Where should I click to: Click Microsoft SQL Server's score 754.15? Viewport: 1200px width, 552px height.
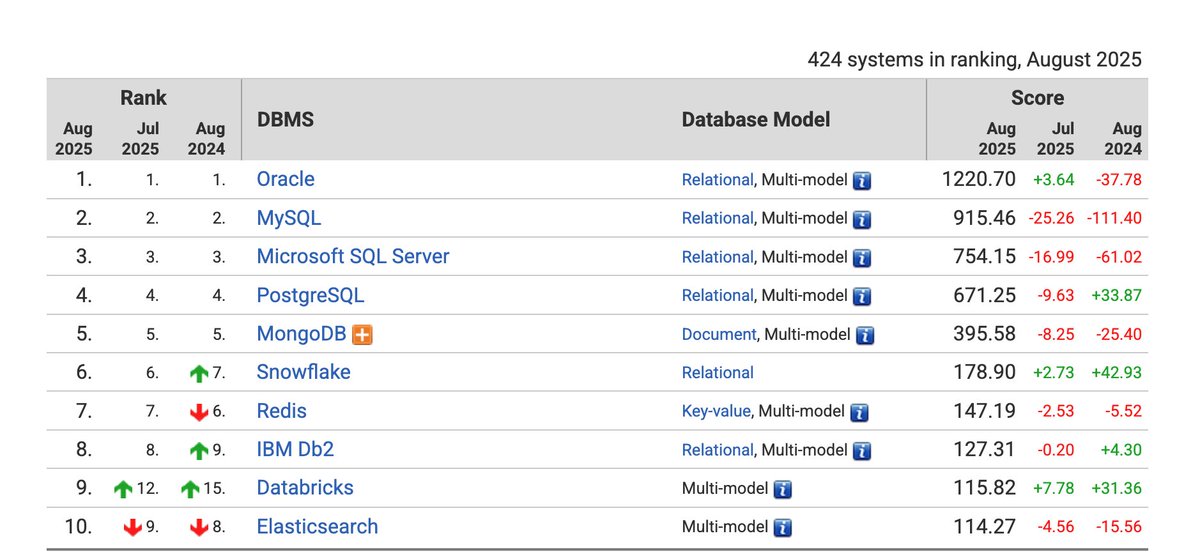click(x=984, y=256)
